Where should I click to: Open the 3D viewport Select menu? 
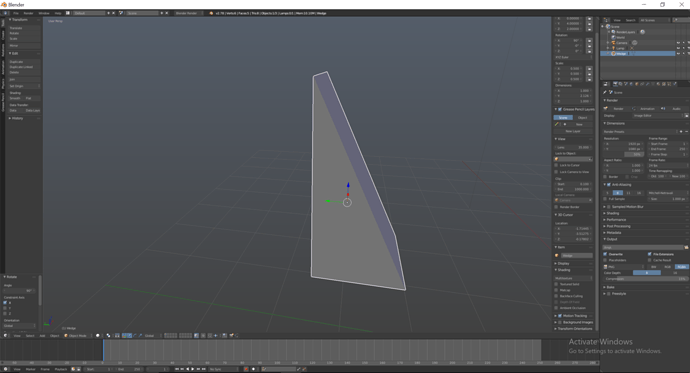(30, 336)
